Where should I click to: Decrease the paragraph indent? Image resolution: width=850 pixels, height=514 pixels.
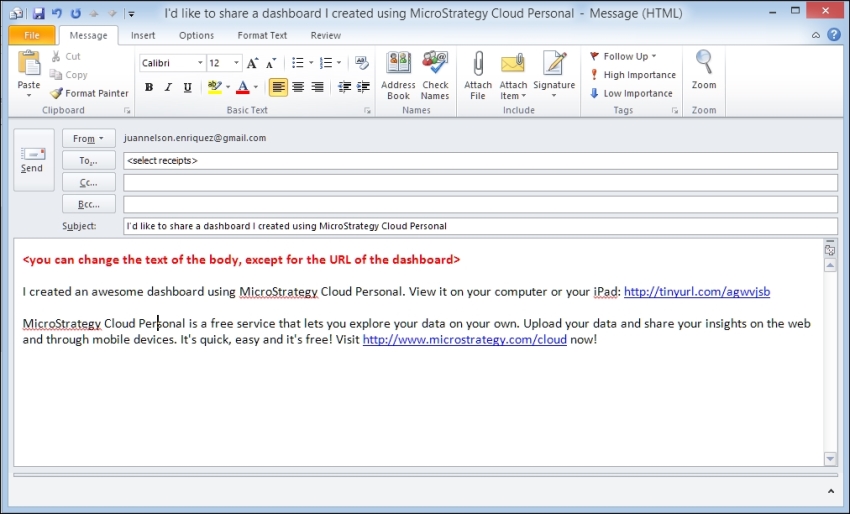(x=344, y=87)
